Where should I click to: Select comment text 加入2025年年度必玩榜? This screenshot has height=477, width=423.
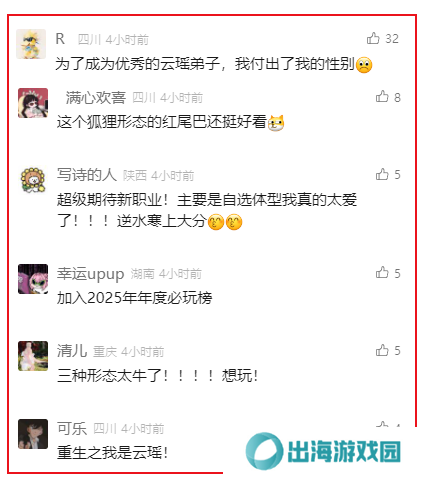pos(134,298)
